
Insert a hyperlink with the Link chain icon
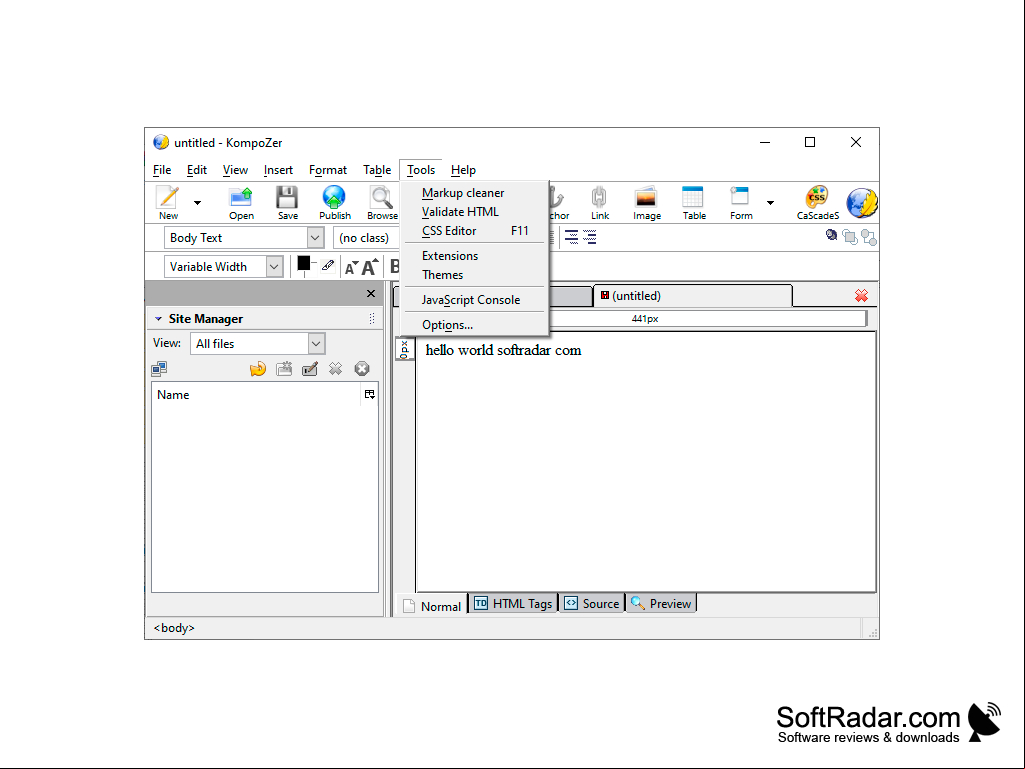599,203
